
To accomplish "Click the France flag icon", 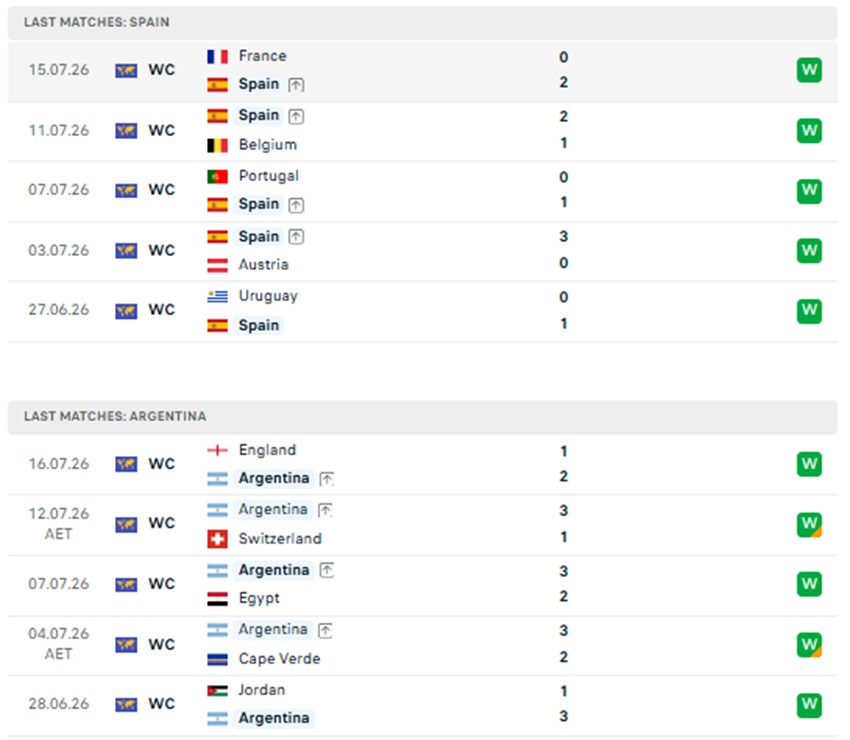I will [x=217, y=56].
